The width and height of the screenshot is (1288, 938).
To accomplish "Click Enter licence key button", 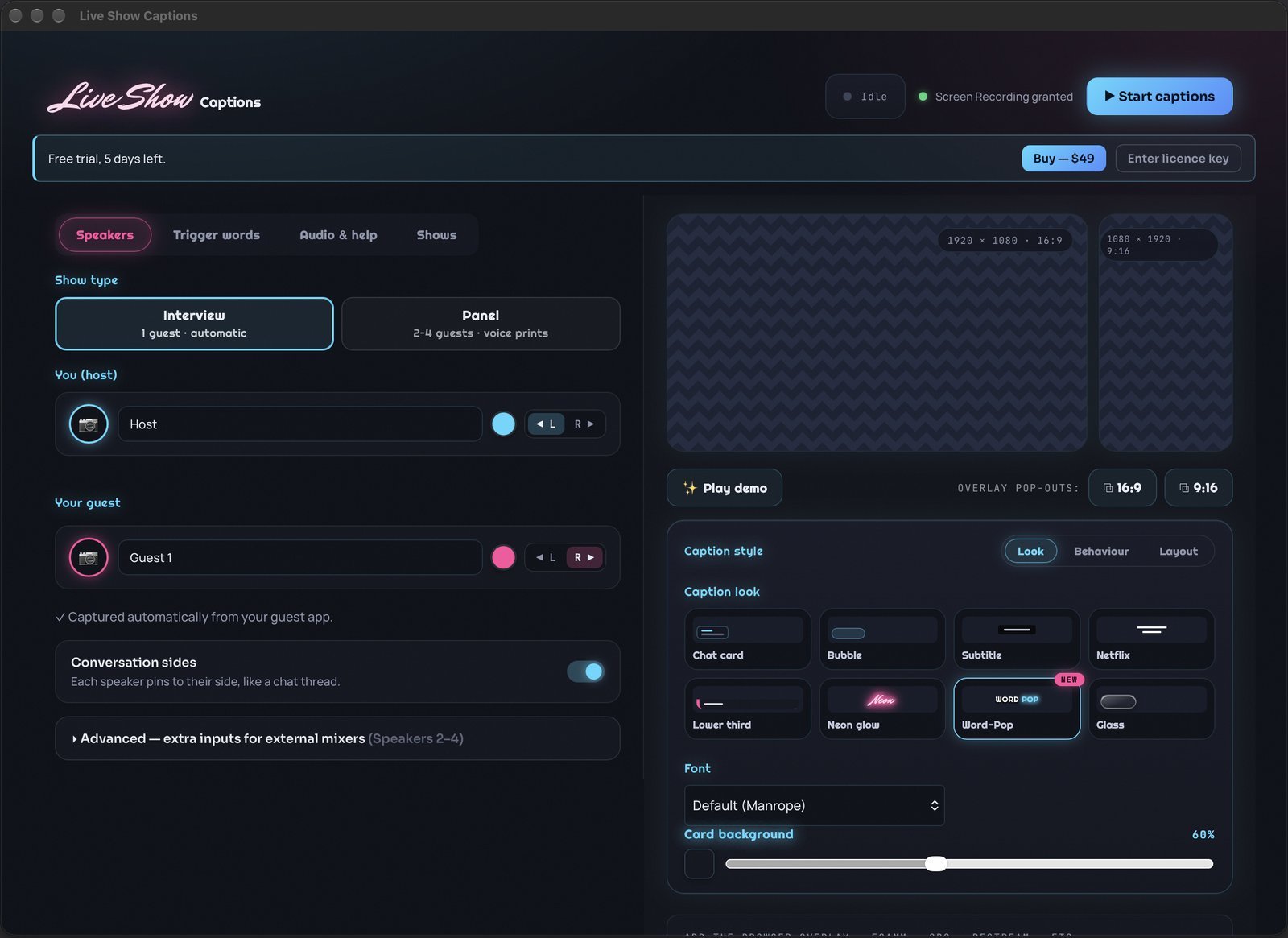I will click(x=1178, y=159).
